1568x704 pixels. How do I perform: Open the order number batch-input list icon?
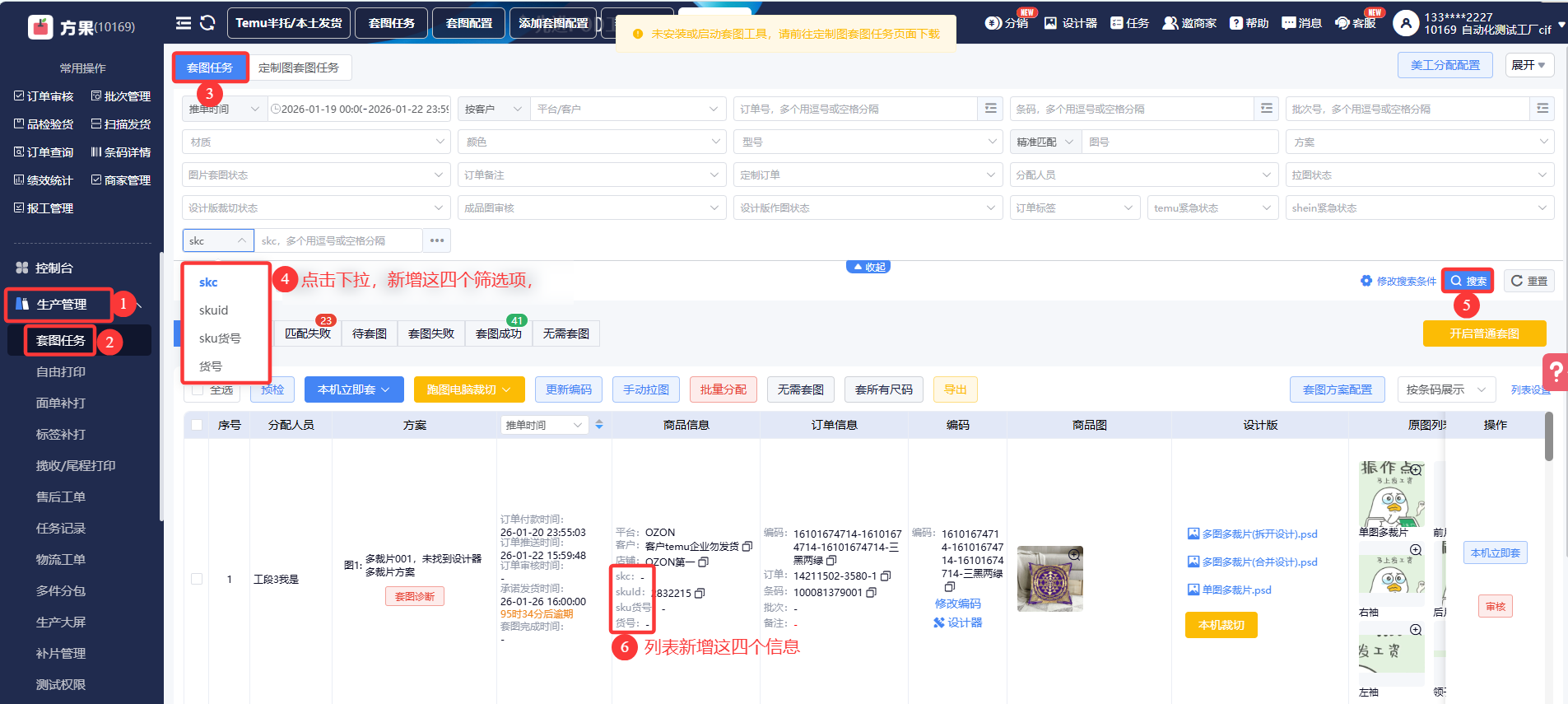(x=991, y=109)
